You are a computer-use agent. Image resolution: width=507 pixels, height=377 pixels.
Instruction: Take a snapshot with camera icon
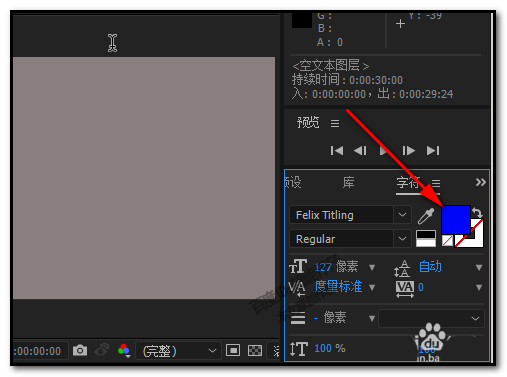tap(80, 350)
